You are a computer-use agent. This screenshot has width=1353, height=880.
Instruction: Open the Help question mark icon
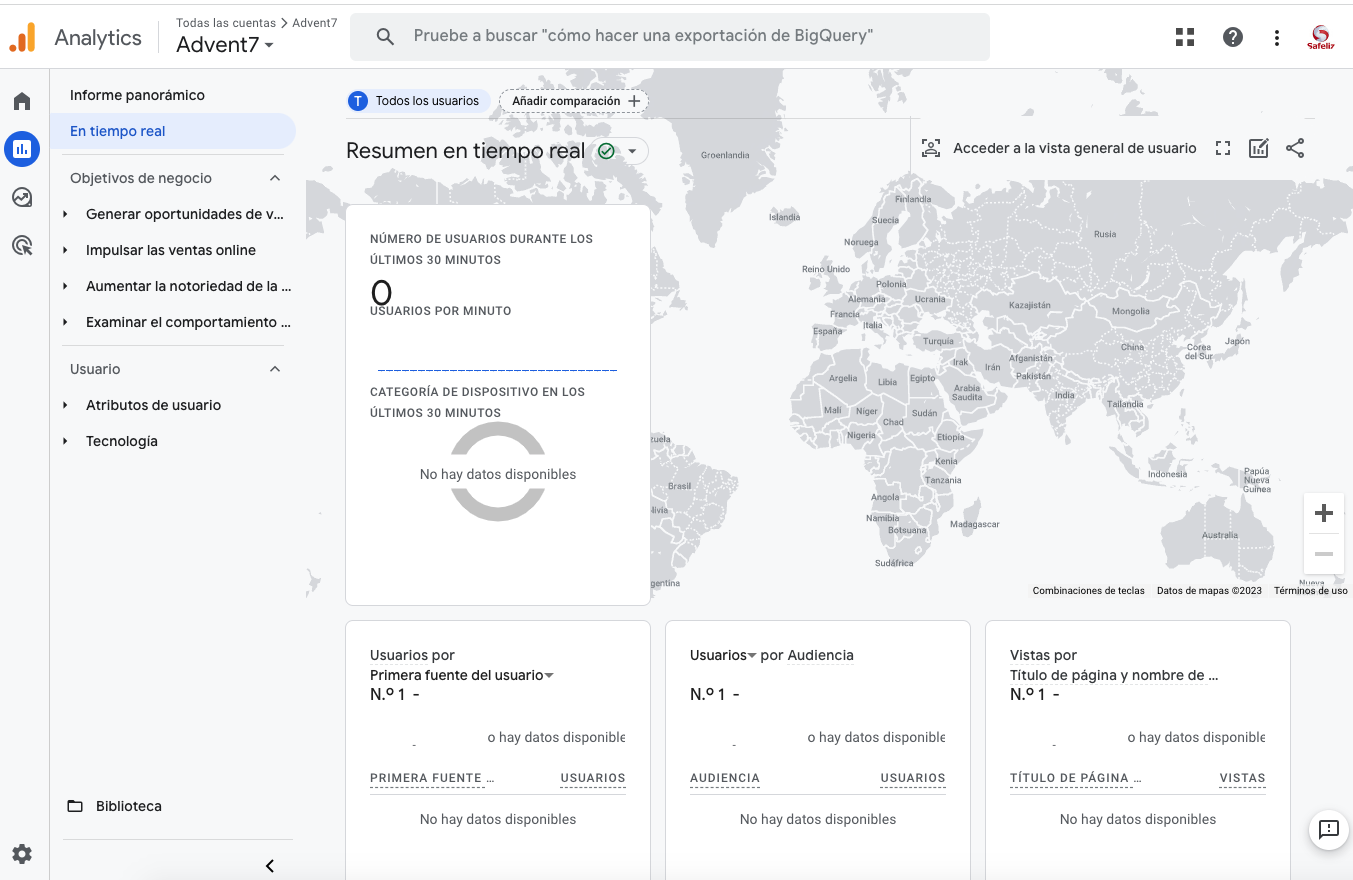1233,37
